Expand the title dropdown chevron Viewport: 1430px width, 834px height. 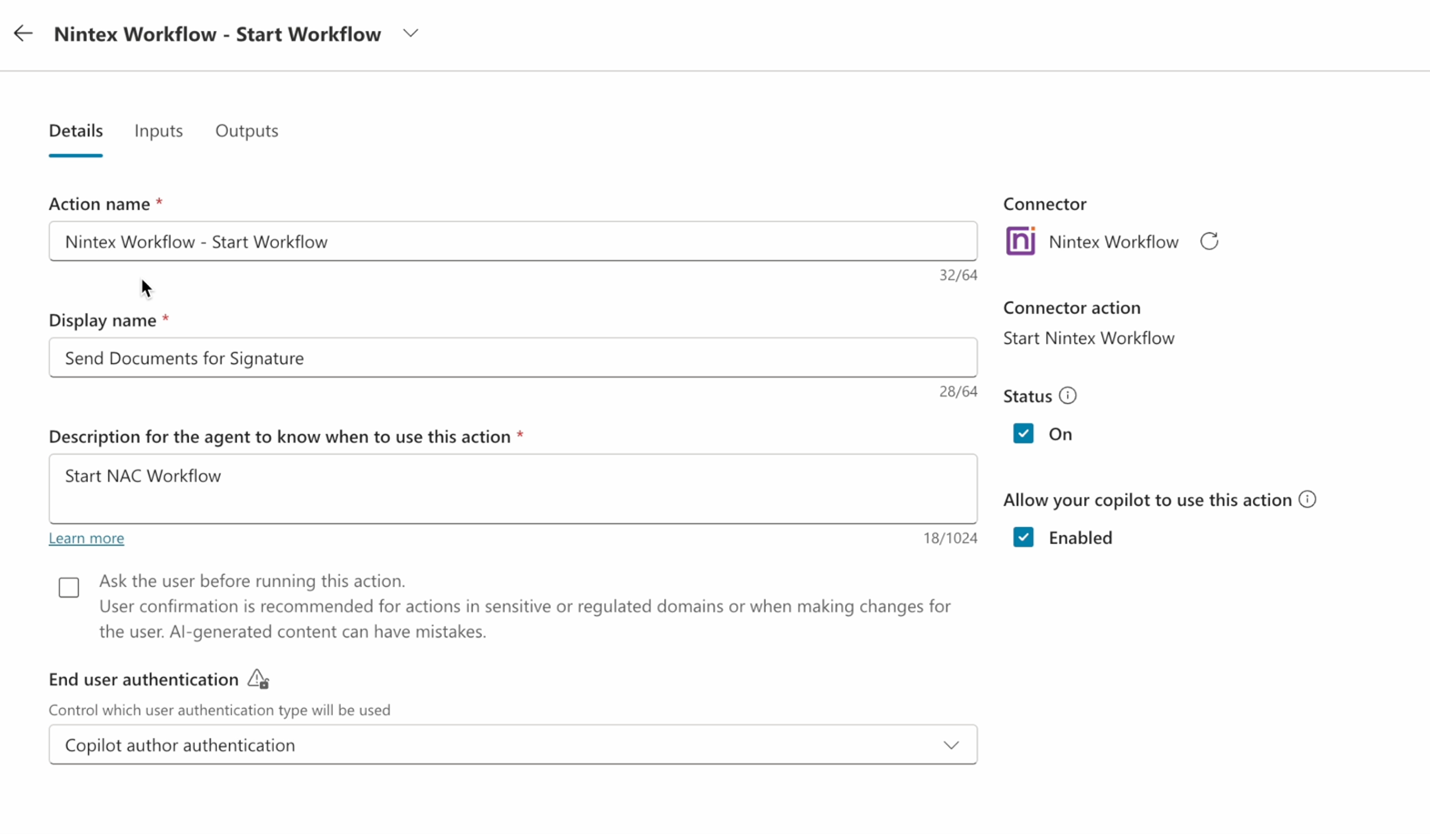(x=410, y=33)
